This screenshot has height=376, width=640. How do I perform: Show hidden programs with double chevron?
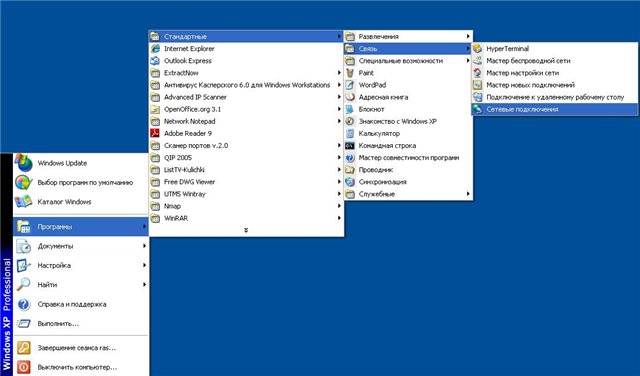(246, 230)
